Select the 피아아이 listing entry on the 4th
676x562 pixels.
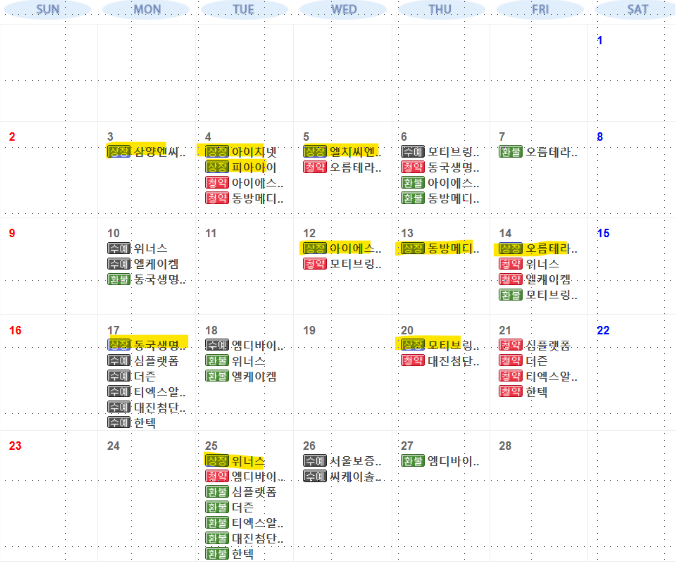coord(241,167)
